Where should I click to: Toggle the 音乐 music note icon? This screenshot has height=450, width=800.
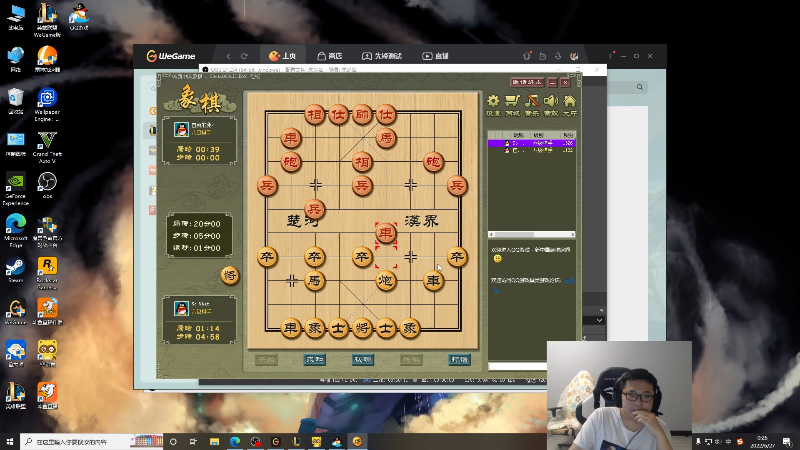tap(532, 101)
